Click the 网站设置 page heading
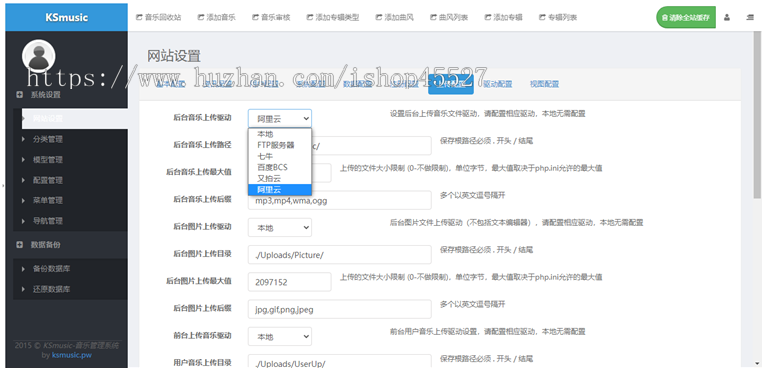 point(174,56)
